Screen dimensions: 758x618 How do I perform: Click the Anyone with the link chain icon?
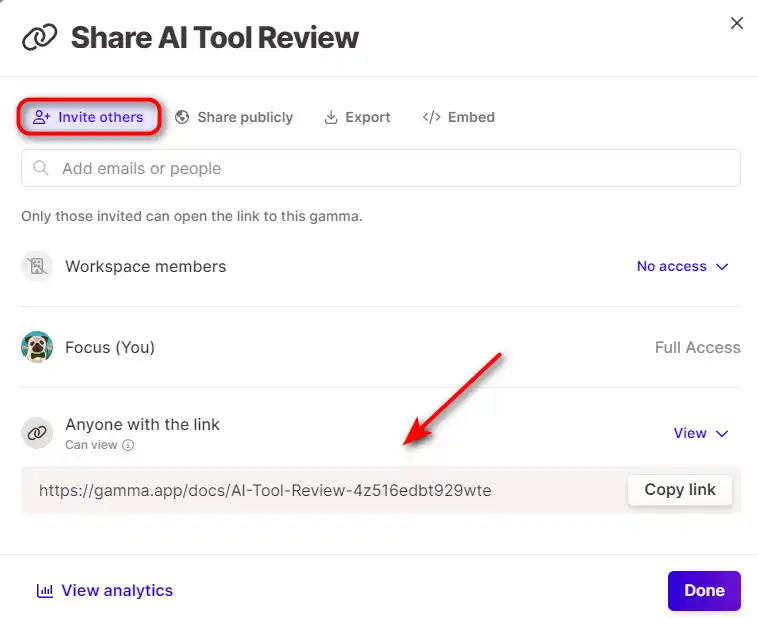coord(37,433)
